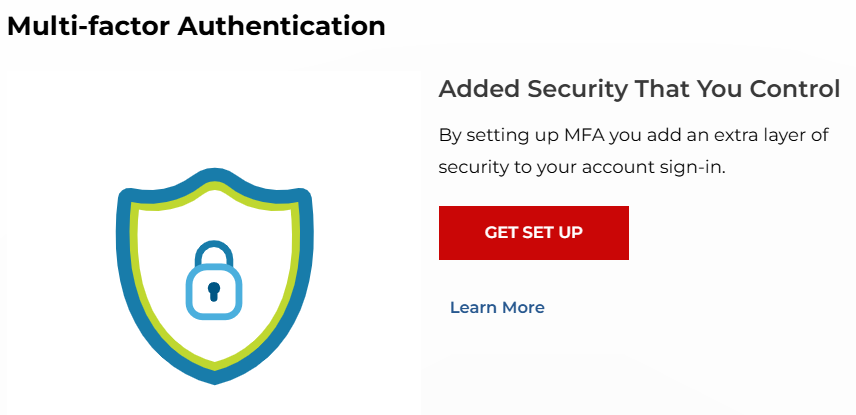Click the keyhole in the padlock

pyautogui.click(x=214, y=291)
